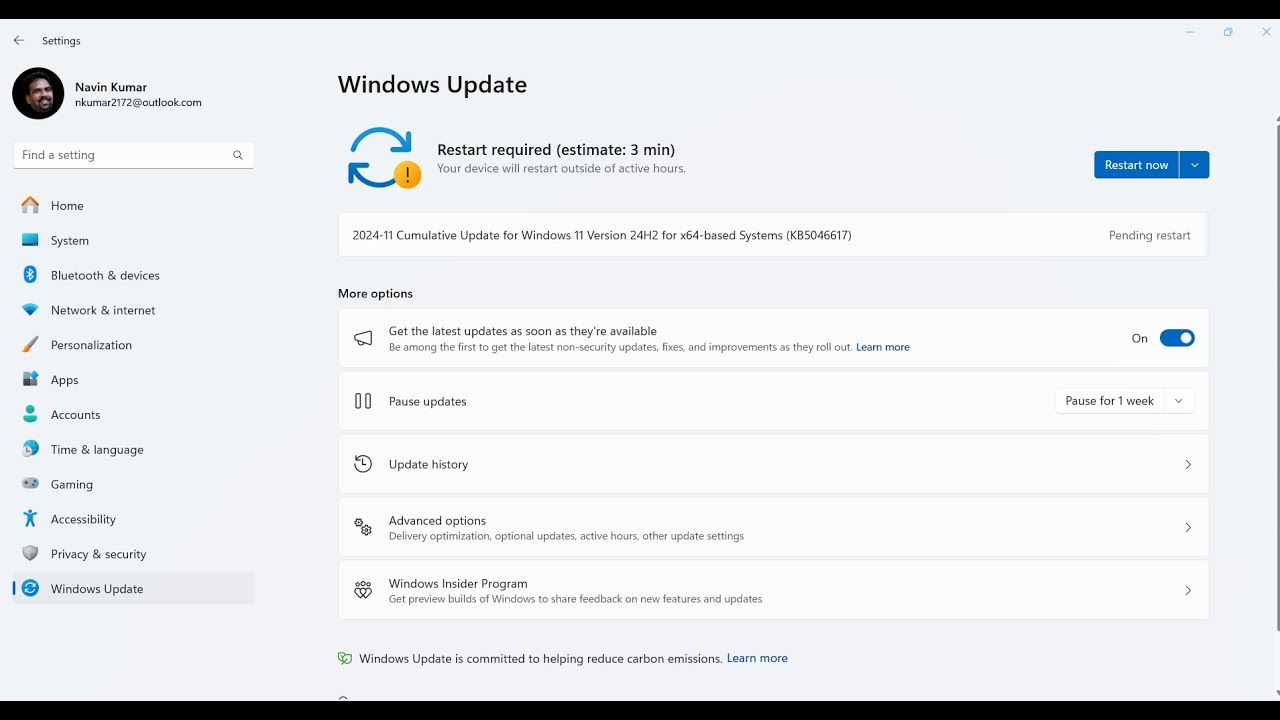Click the Accounts person icon
This screenshot has width=1280, height=720.
[x=30, y=414]
